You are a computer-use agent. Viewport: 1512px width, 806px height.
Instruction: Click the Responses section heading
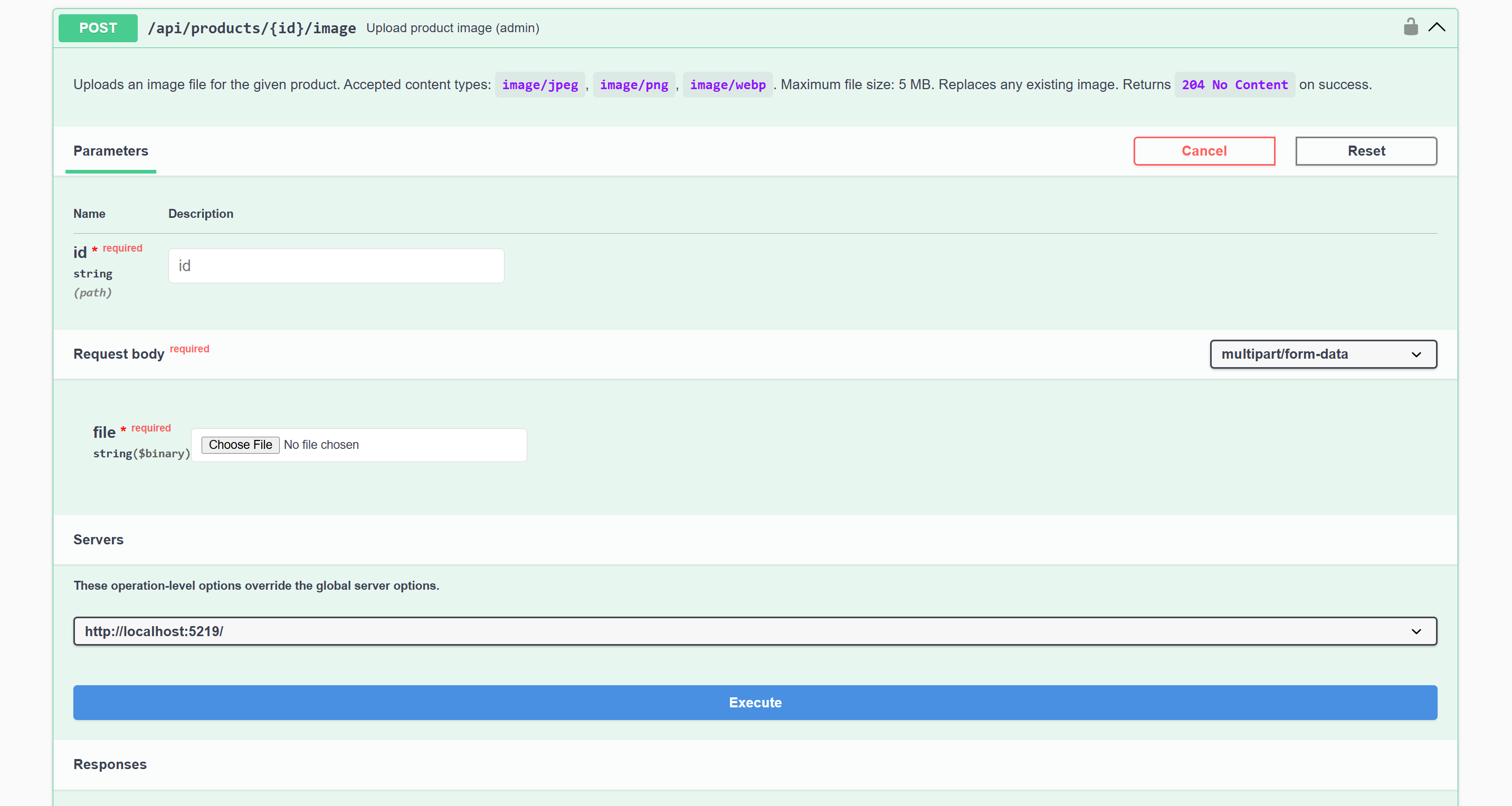pos(110,764)
